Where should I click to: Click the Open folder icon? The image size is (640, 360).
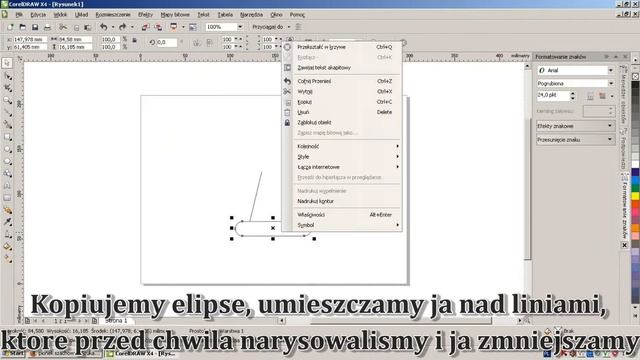(22, 27)
